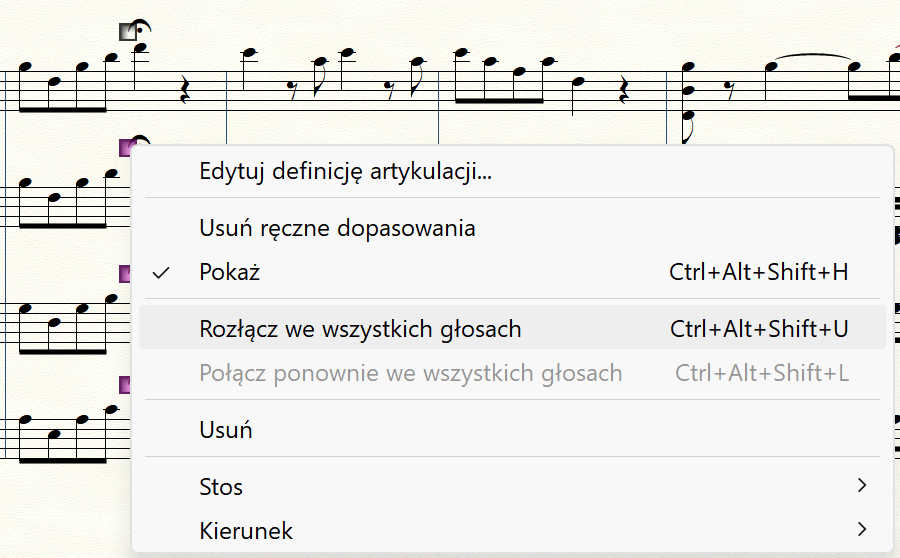Click the fermata symbol above the top staff

pyautogui.click(x=141, y=28)
